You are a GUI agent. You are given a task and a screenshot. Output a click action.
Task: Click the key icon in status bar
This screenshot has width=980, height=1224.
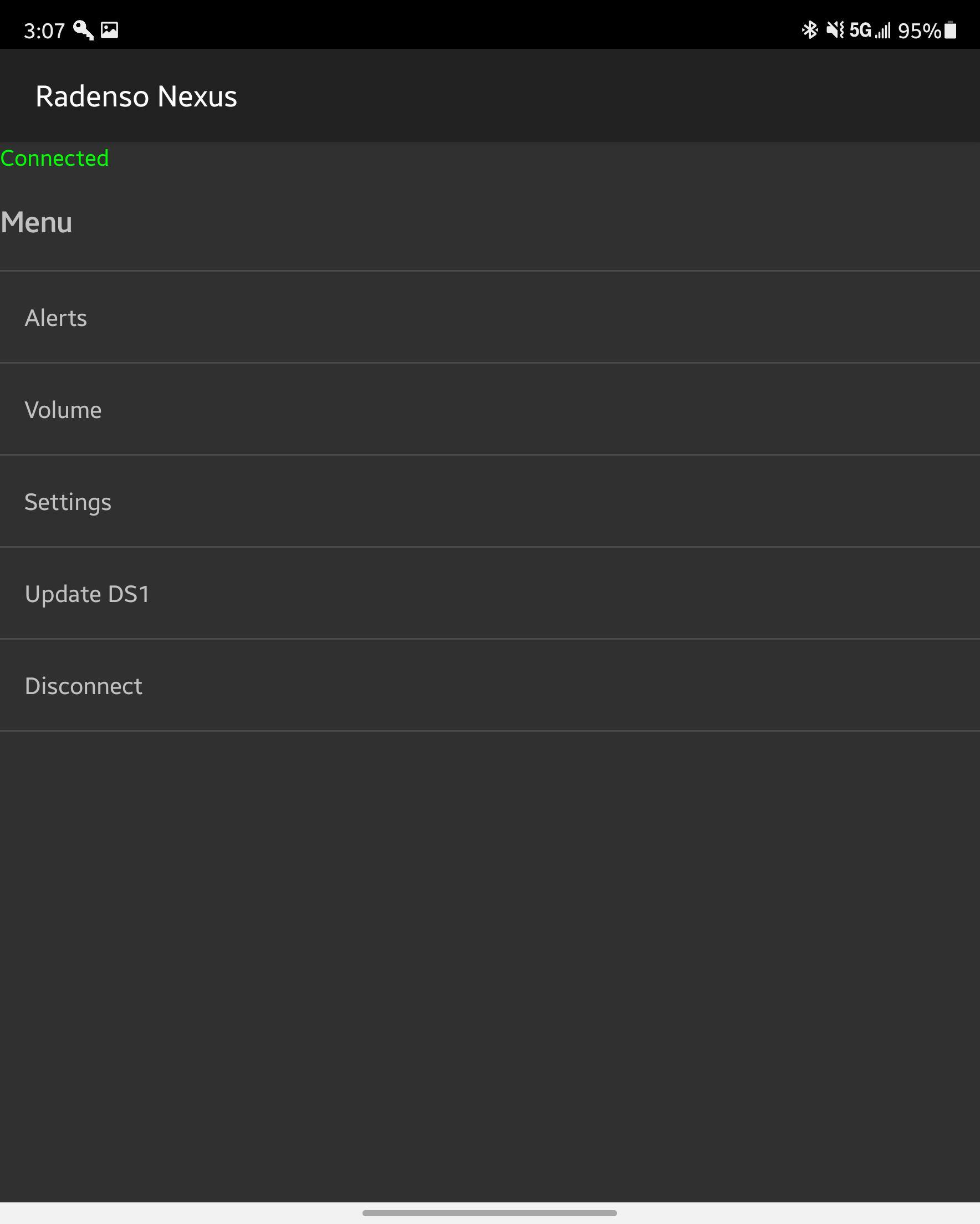[x=84, y=30]
